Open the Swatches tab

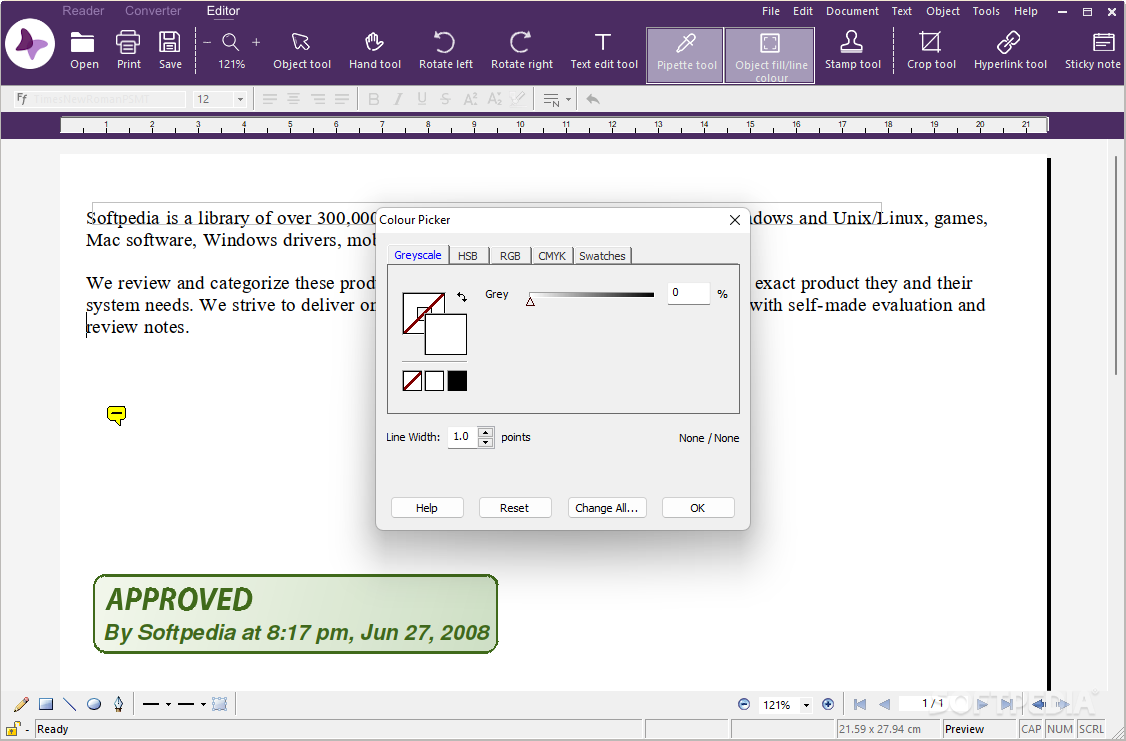(x=602, y=256)
